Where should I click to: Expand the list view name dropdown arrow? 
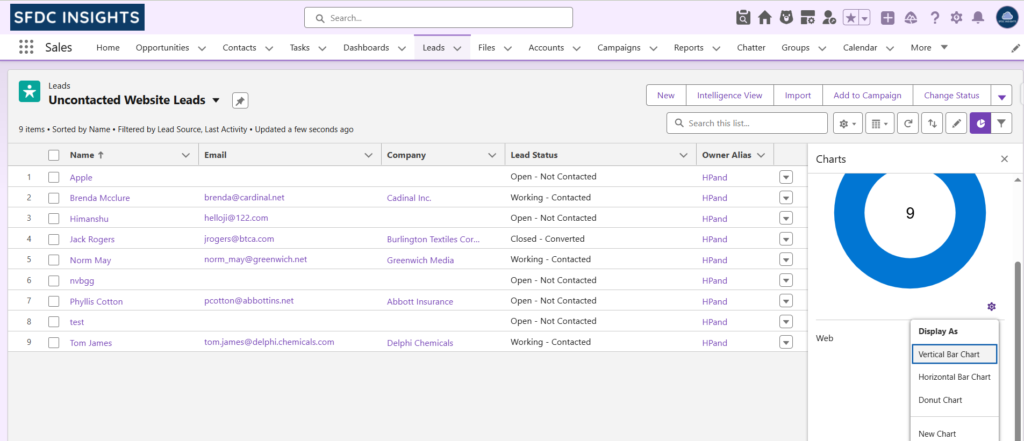click(x=215, y=101)
